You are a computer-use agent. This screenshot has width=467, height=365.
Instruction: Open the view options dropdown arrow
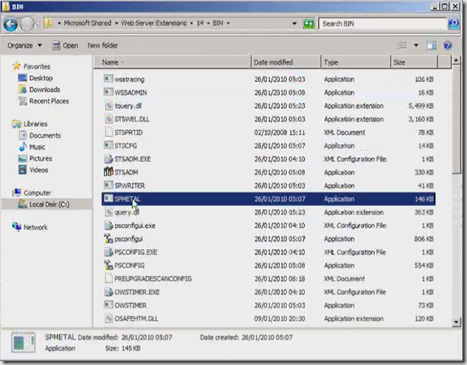[416, 45]
